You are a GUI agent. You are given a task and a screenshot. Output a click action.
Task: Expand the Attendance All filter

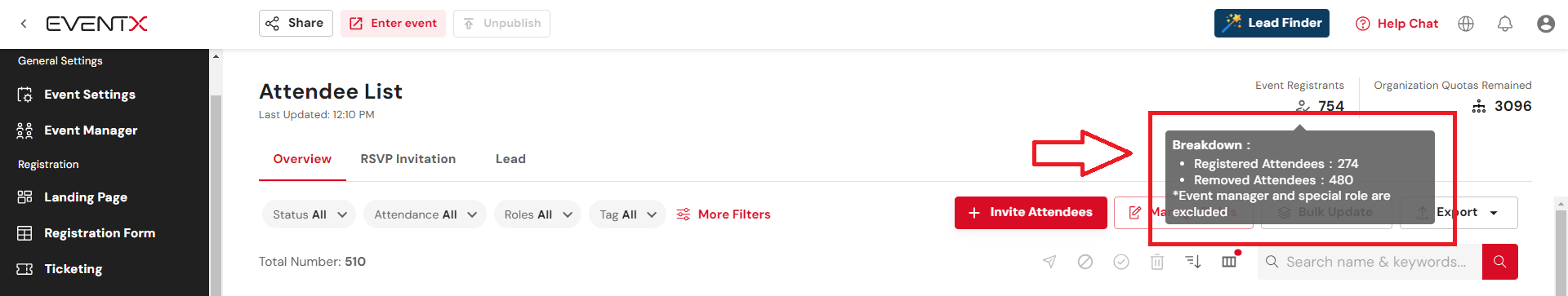pyautogui.click(x=425, y=214)
